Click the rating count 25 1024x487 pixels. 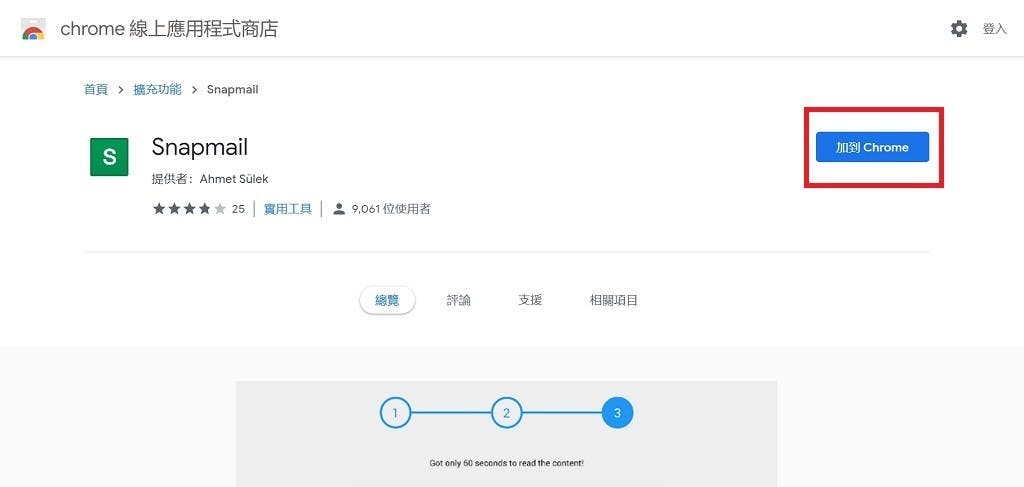[x=238, y=209]
